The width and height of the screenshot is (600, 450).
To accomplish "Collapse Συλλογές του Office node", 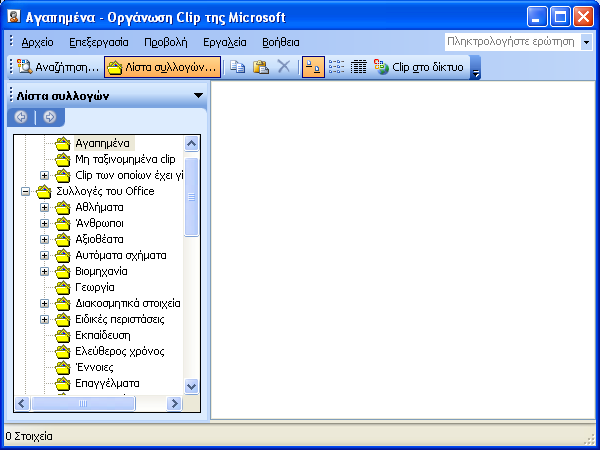I will (26, 191).
